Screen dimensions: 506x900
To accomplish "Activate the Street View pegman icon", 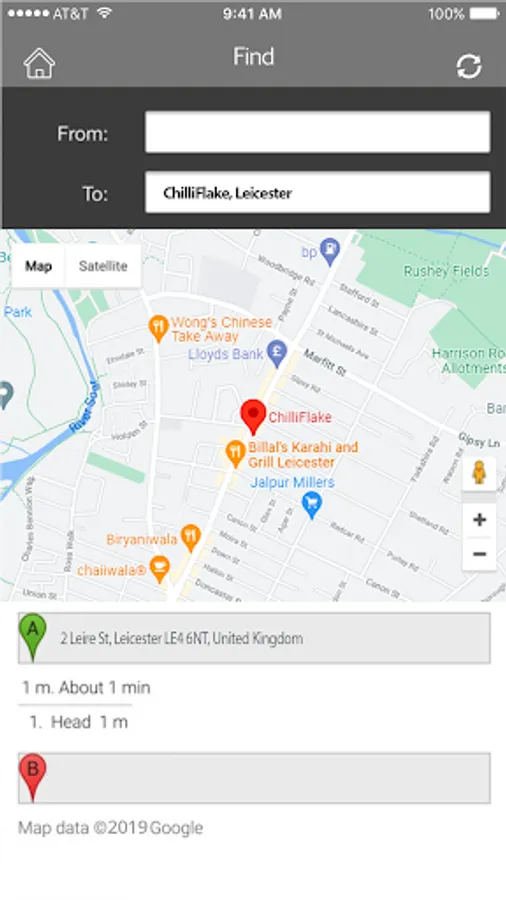I will 479,474.
